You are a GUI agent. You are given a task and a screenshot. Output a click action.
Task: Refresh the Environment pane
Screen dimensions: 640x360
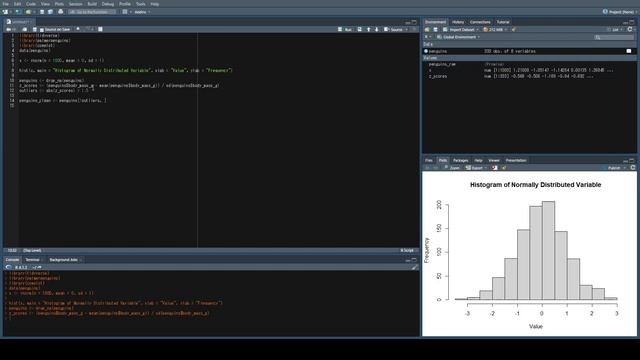(x=630, y=29)
